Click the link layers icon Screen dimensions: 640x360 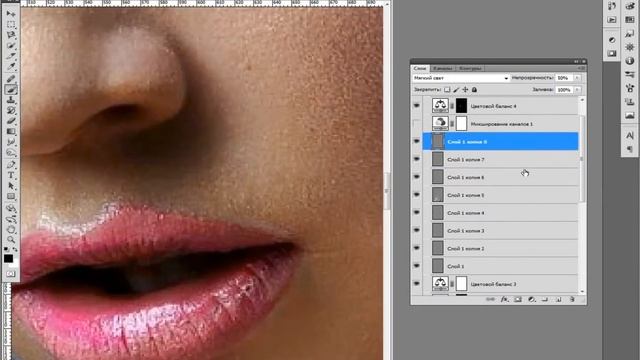(491, 299)
